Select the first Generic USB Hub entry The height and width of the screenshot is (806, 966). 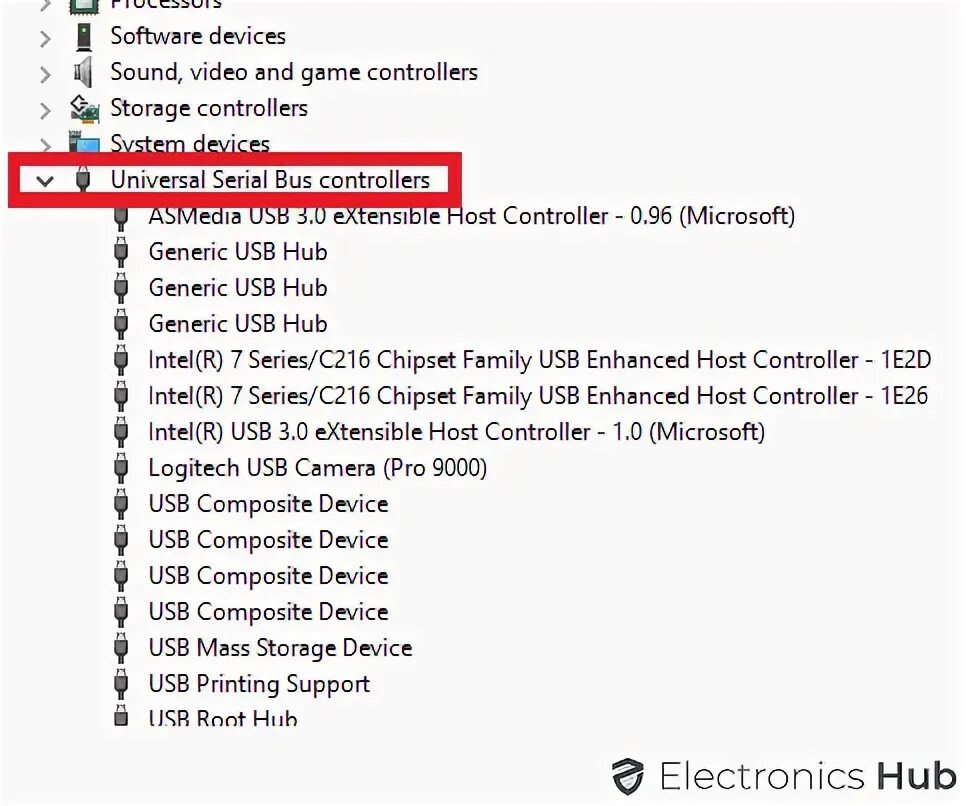pyautogui.click(x=238, y=252)
